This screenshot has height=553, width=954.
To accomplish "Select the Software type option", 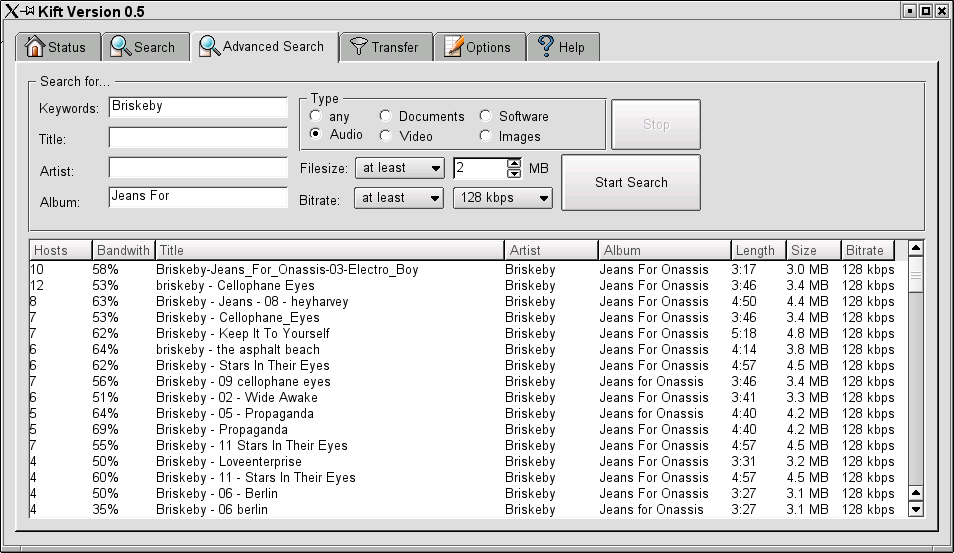I will tap(486, 116).
